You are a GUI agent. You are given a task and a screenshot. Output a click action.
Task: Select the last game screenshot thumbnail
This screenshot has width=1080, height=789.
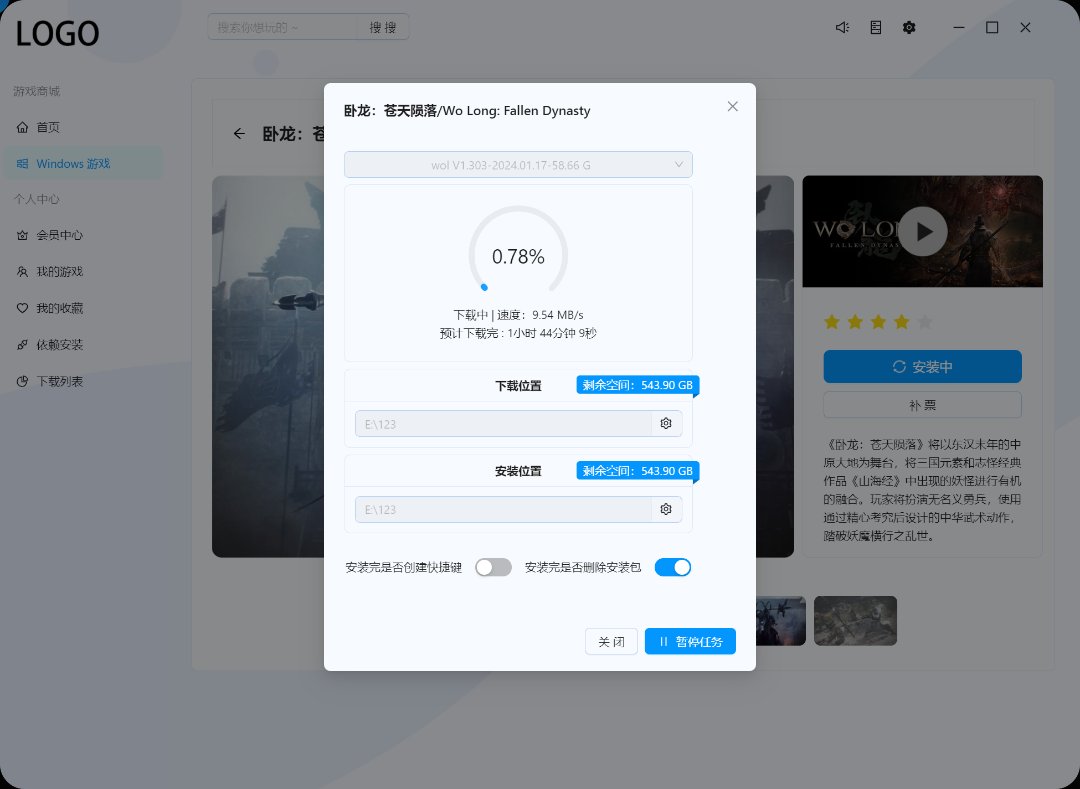pos(855,620)
